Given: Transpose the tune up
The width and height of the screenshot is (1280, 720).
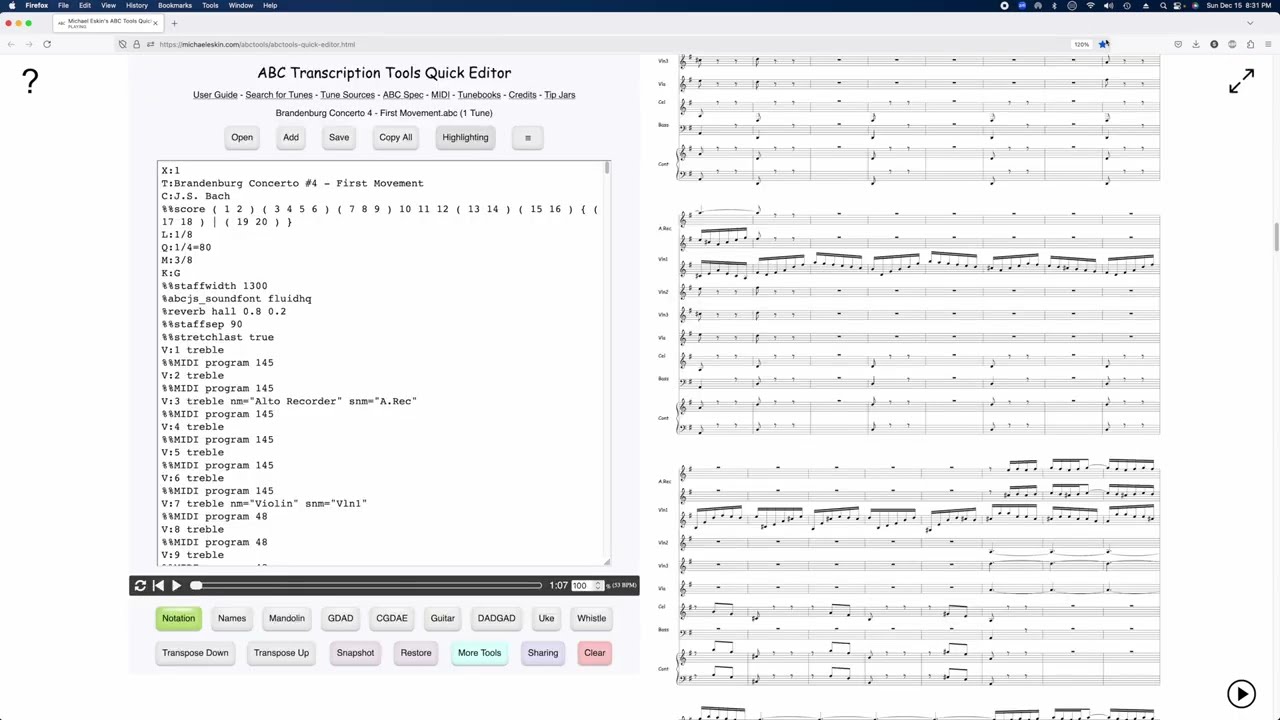Looking at the screenshot, I should [x=281, y=653].
